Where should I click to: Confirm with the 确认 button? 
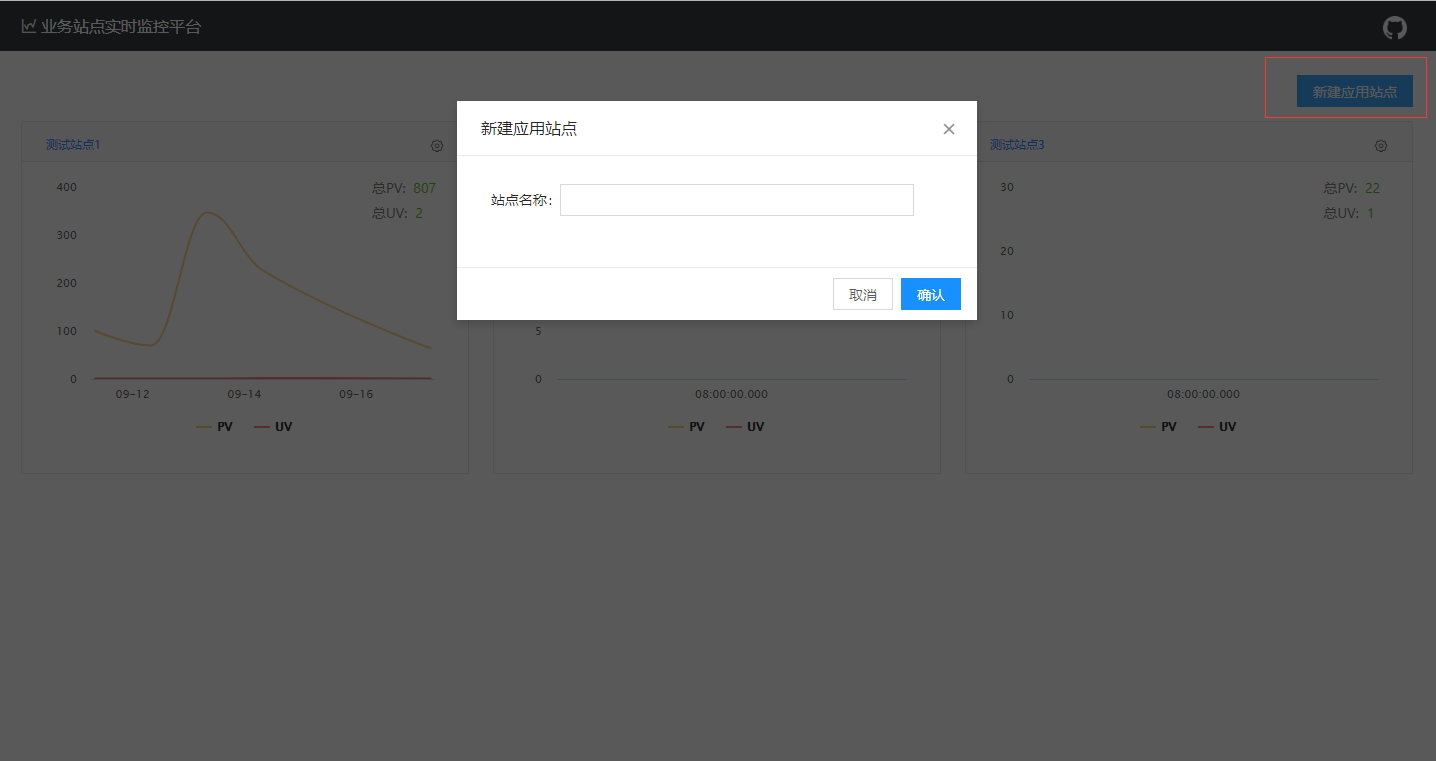pyautogui.click(x=931, y=294)
